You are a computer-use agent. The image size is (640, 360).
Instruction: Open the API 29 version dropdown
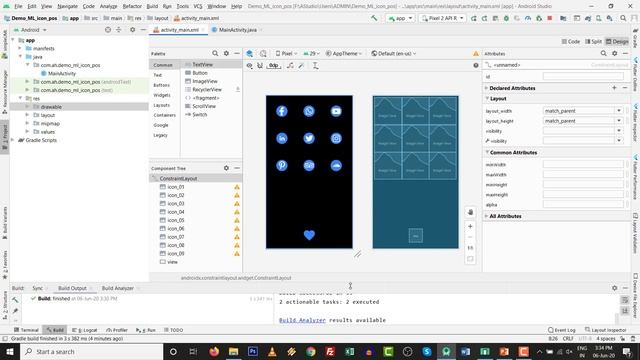click(311, 53)
